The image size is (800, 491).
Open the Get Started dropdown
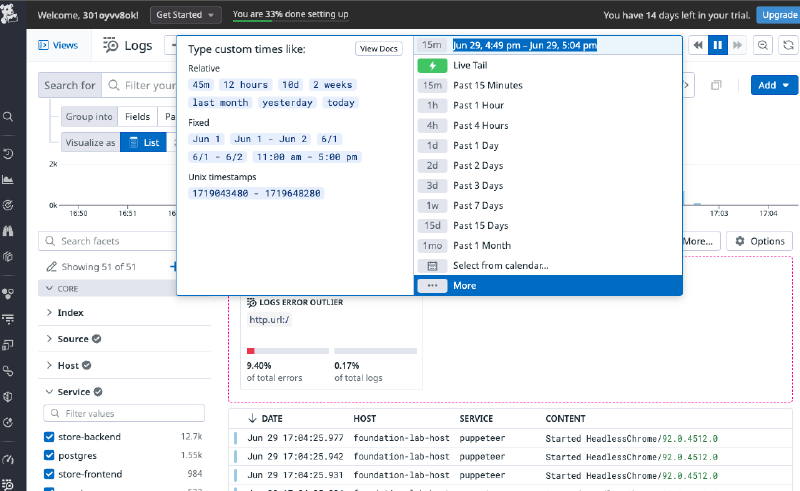[x=187, y=16]
